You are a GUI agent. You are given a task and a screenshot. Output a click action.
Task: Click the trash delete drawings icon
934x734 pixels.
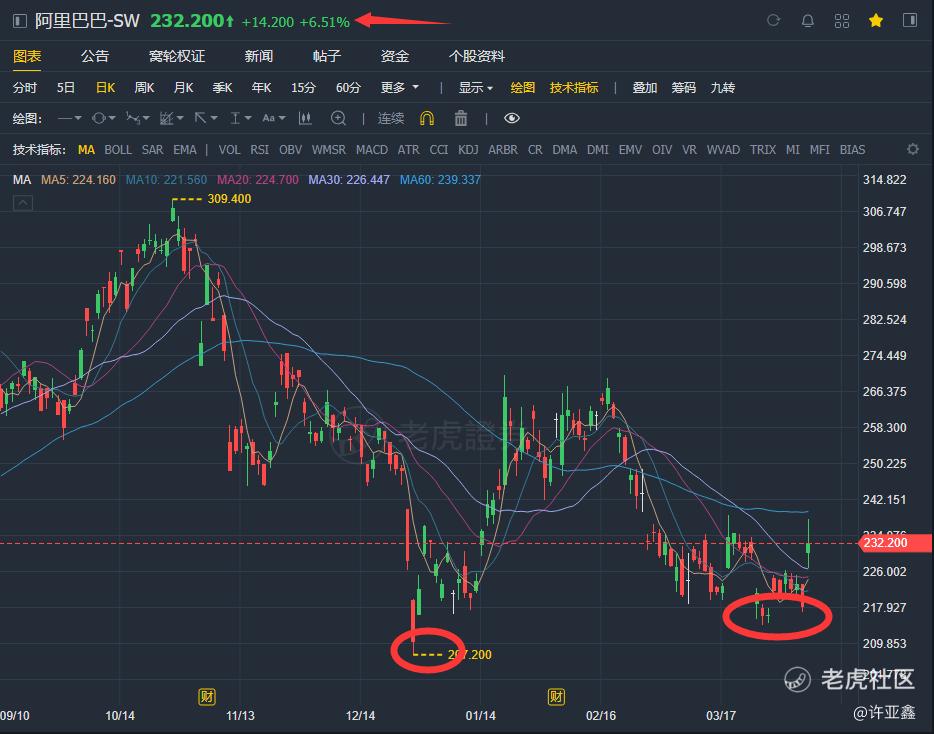coord(460,119)
